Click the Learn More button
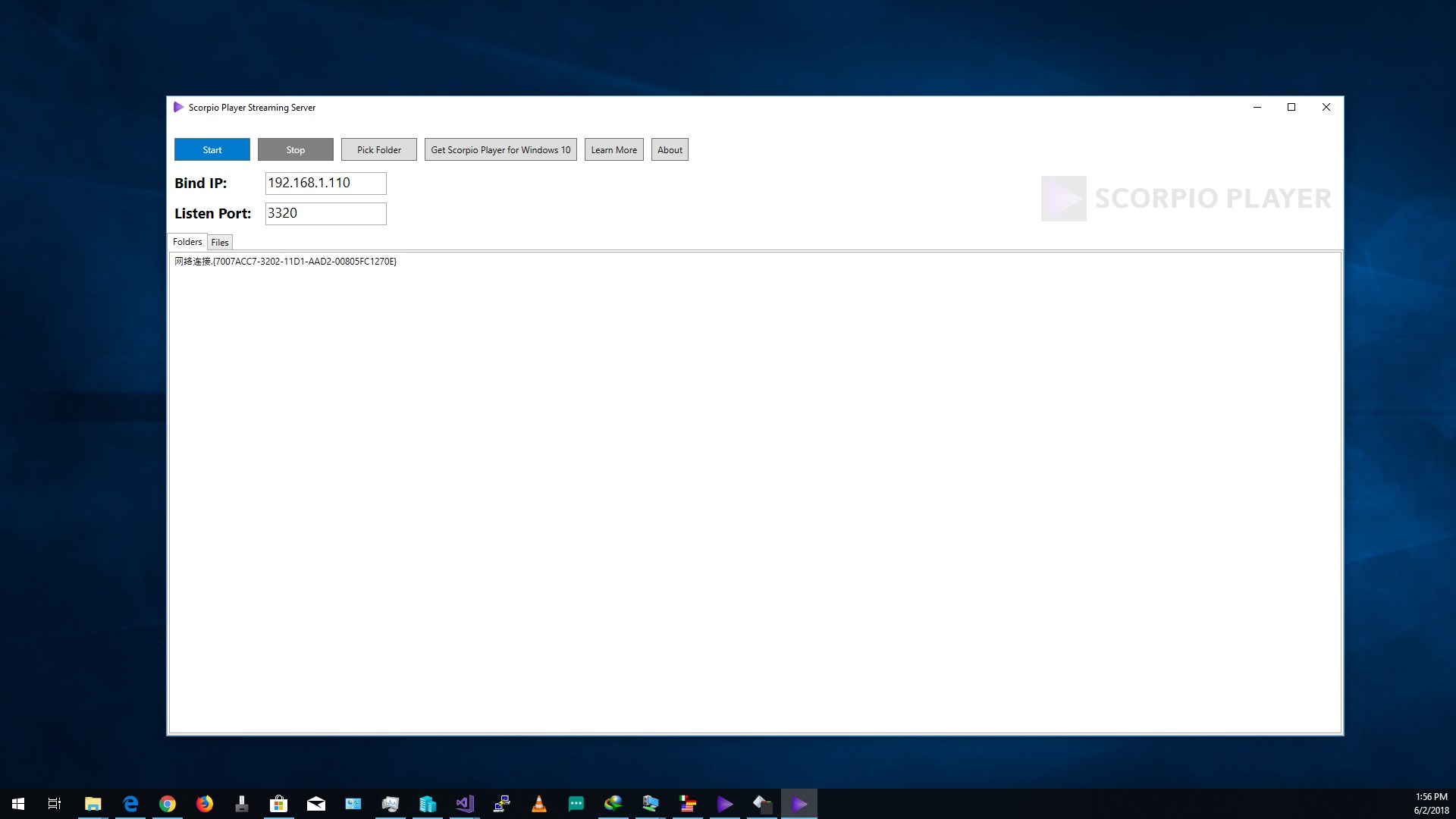 (613, 149)
